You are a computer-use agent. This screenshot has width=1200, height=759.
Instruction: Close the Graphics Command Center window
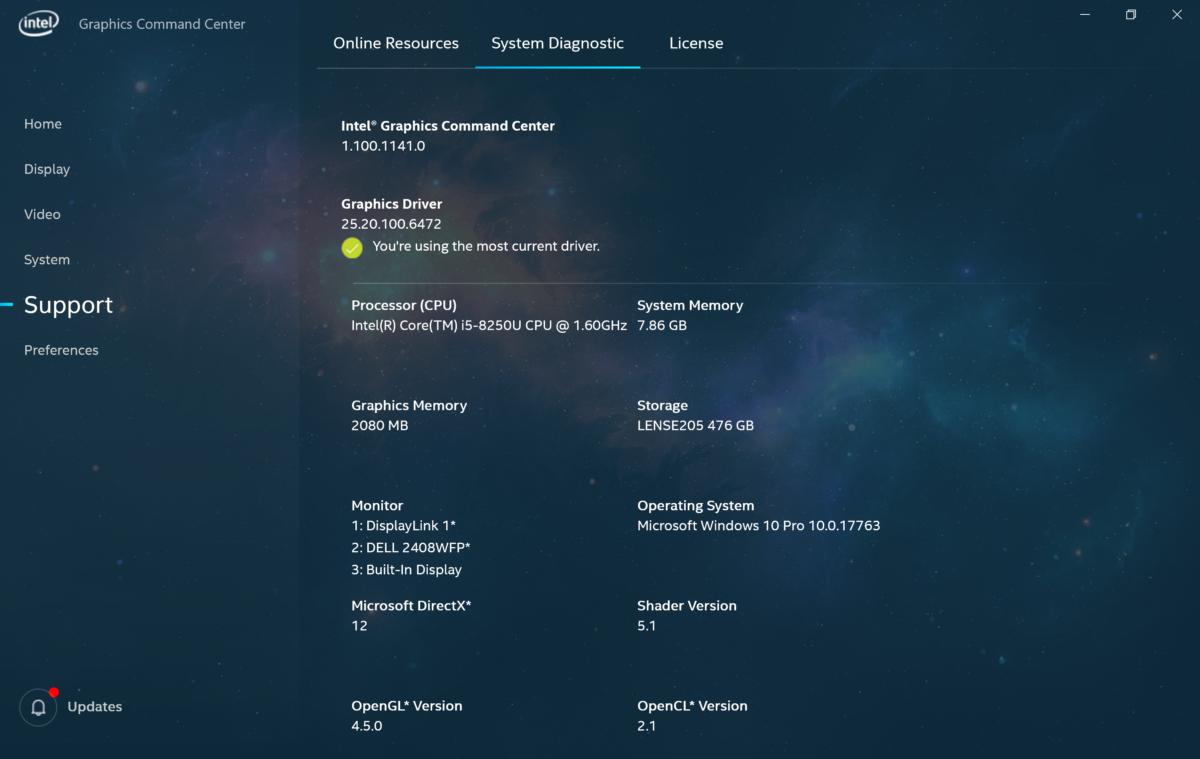[x=1176, y=15]
